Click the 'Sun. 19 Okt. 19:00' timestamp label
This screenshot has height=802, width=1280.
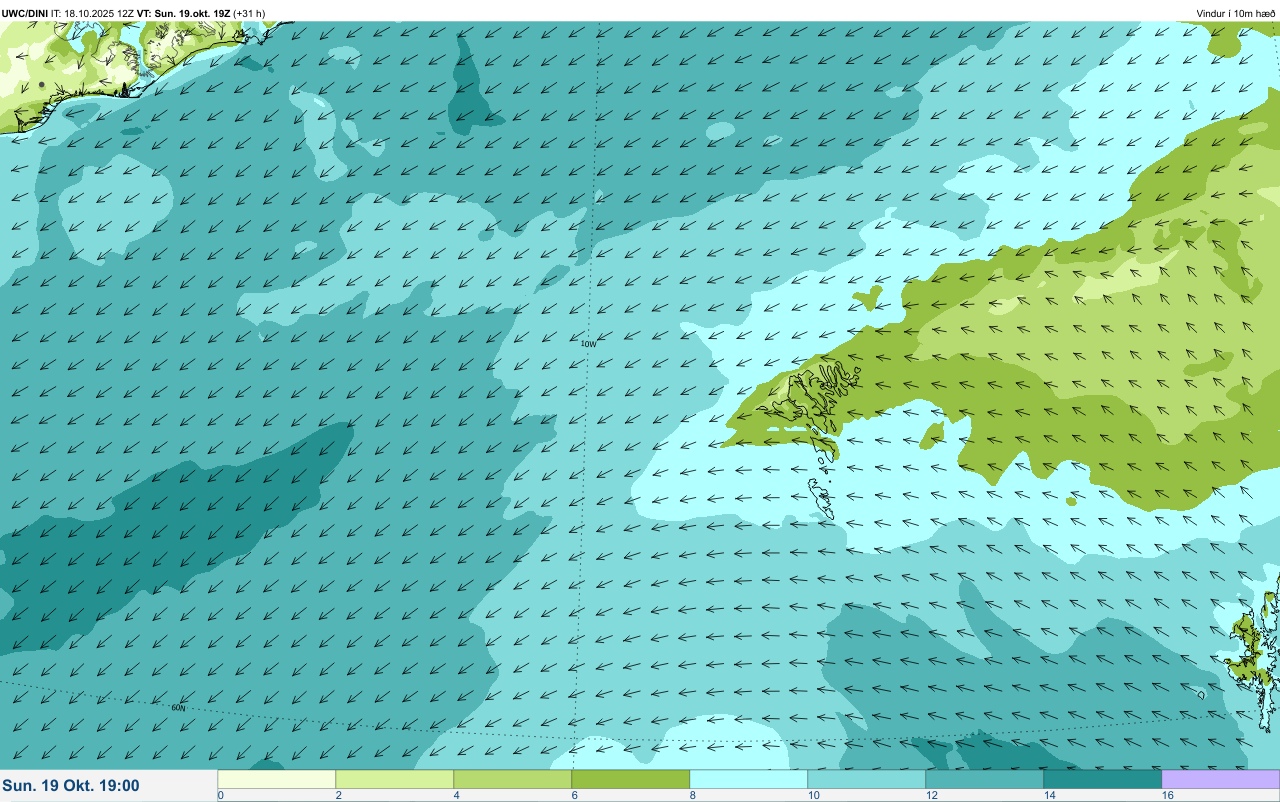pyautogui.click(x=71, y=786)
